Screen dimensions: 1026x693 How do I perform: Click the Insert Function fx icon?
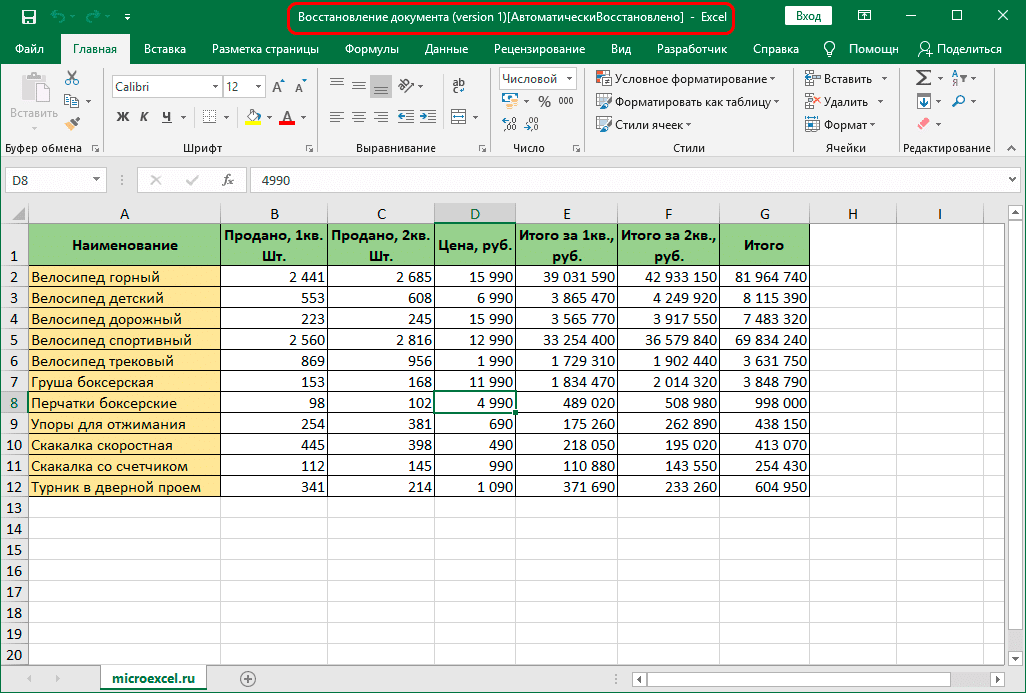(x=228, y=180)
